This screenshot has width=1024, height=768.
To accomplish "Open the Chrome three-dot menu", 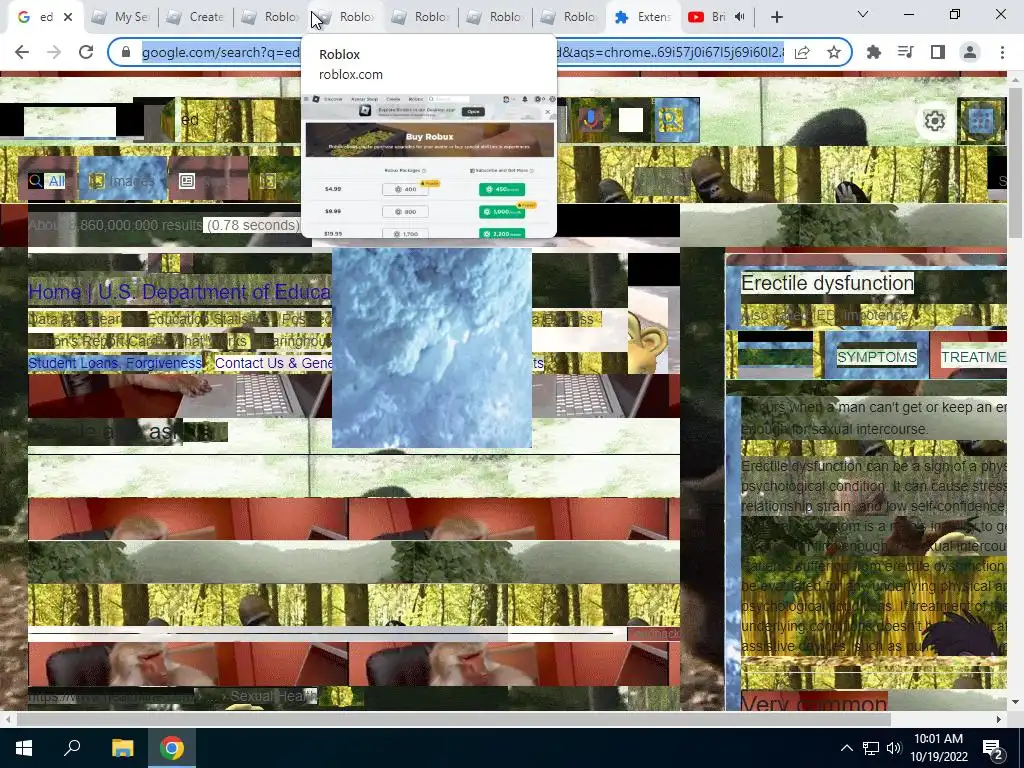I will point(1002,52).
